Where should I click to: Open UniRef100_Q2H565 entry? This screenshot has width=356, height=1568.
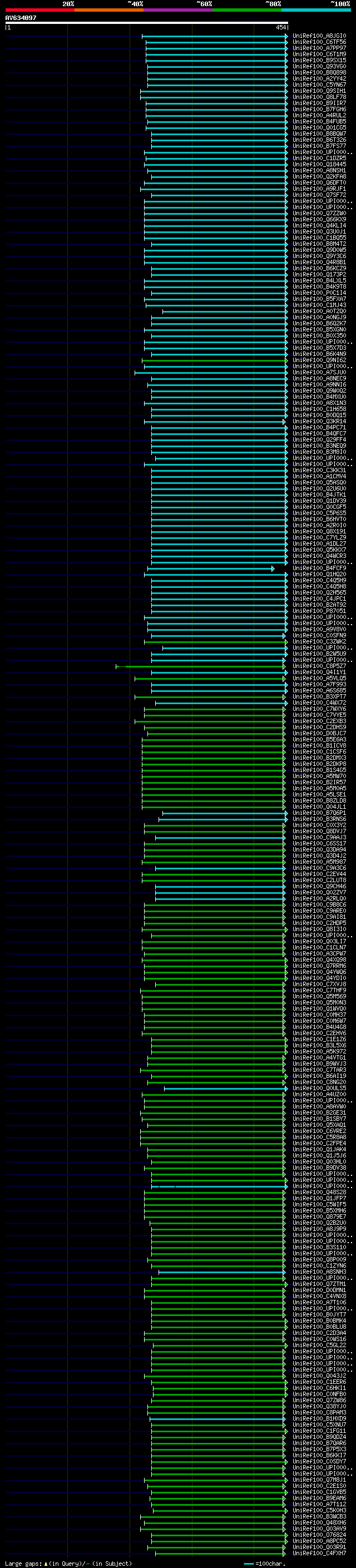click(x=319, y=593)
